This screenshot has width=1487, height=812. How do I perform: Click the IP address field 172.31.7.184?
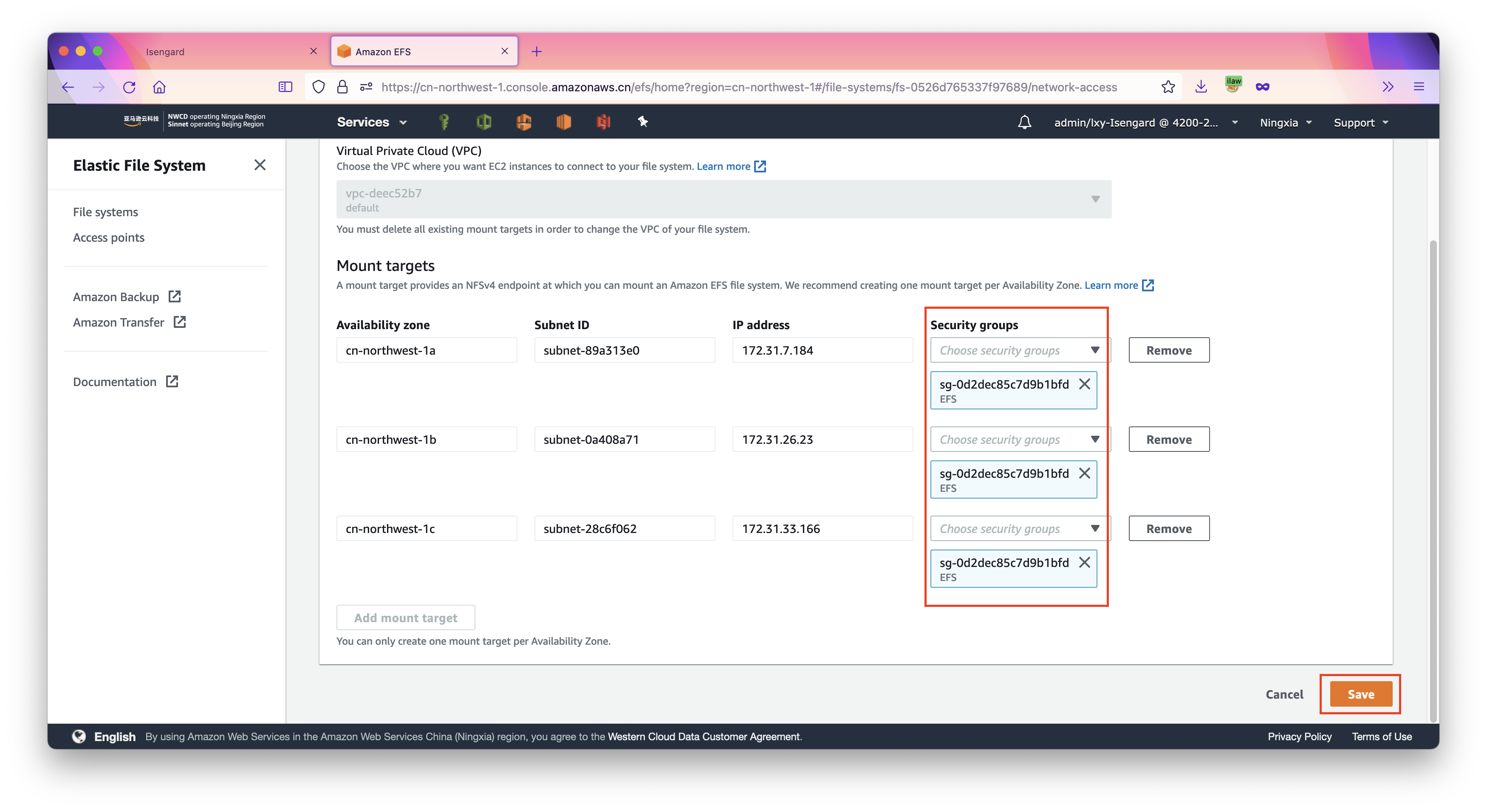click(823, 350)
